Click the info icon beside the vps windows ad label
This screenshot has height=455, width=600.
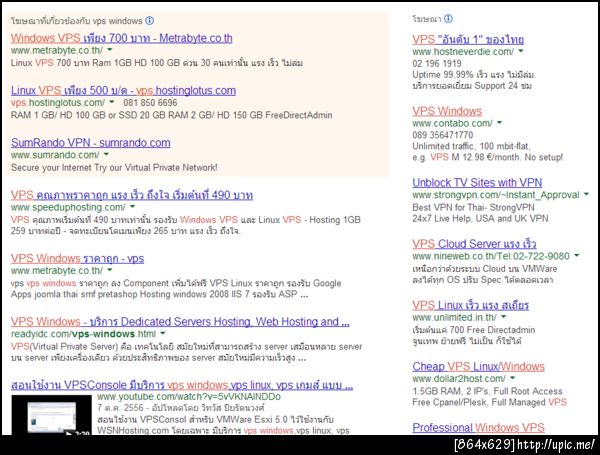(150, 21)
